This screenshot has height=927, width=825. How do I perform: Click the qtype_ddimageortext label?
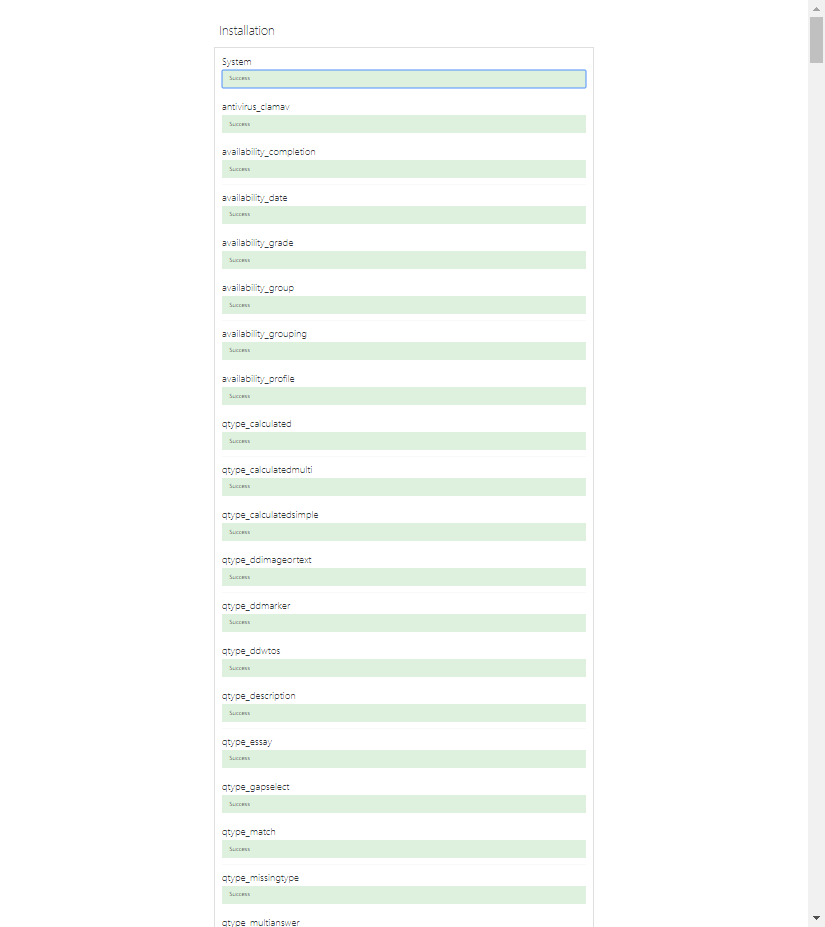click(x=266, y=560)
